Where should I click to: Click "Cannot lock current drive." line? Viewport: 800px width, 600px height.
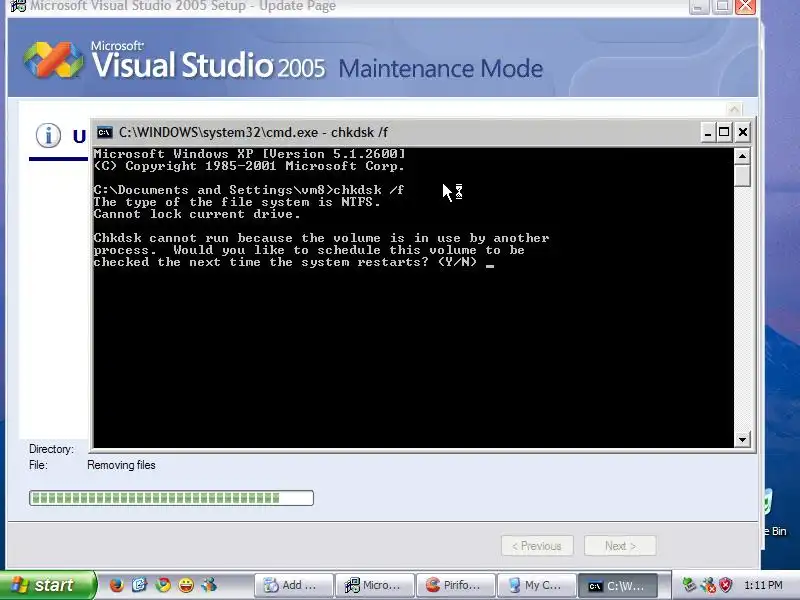pos(197,214)
